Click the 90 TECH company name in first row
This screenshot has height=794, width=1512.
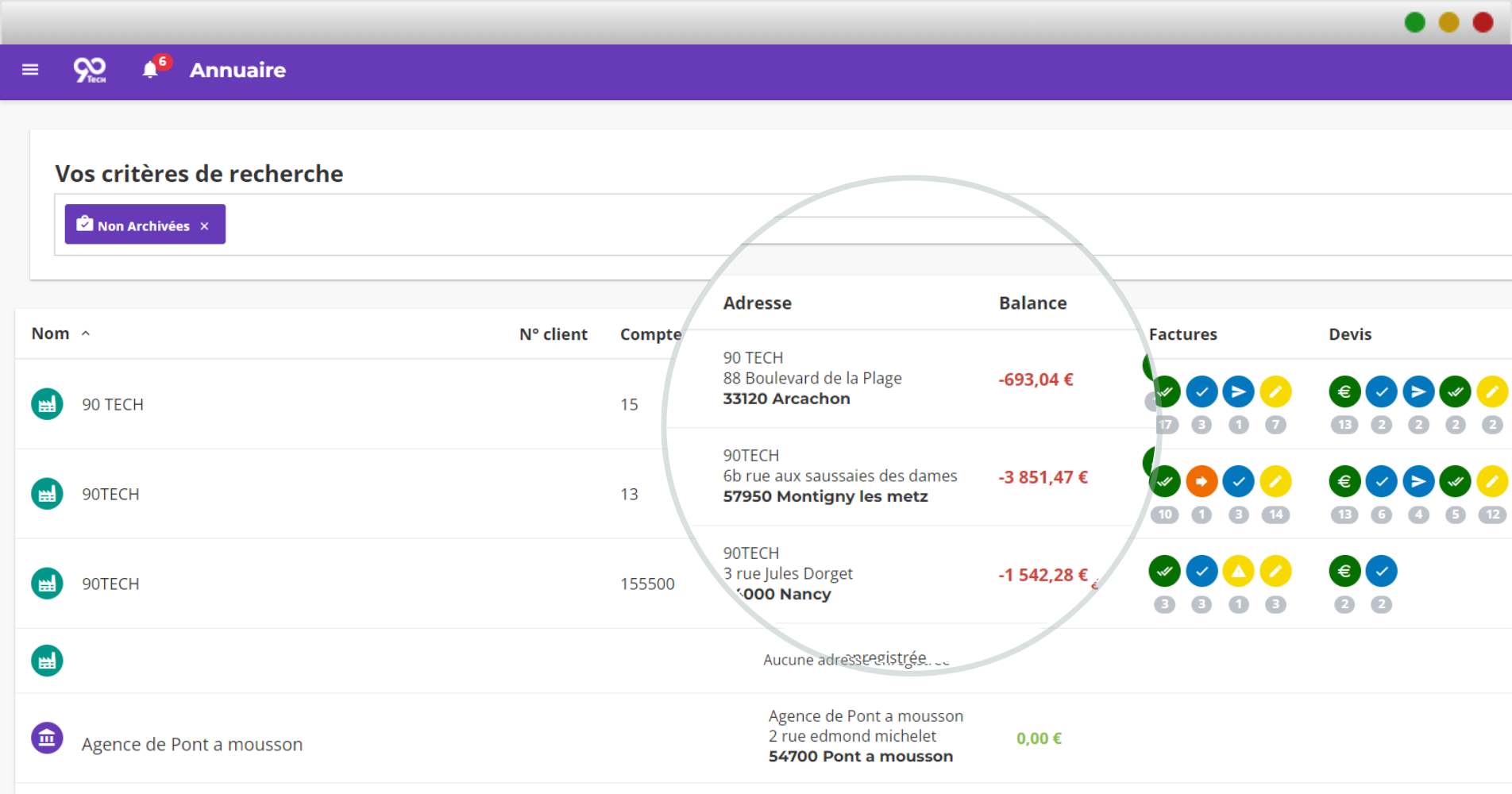point(113,405)
